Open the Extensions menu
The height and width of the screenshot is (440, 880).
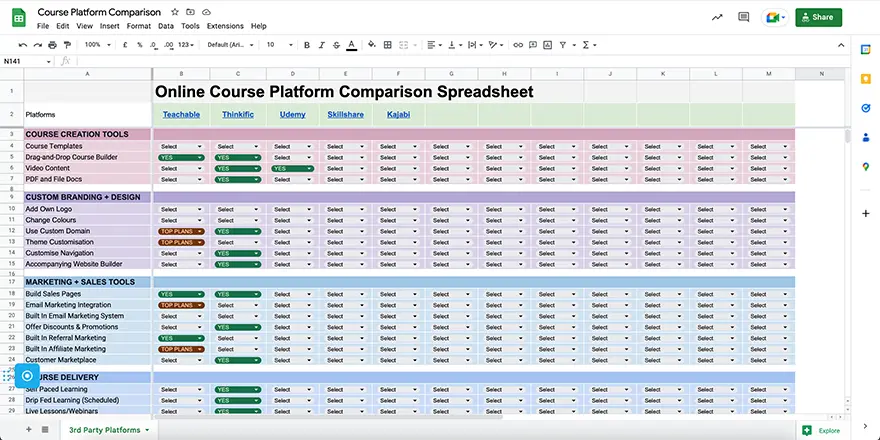pyautogui.click(x=225, y=26)
